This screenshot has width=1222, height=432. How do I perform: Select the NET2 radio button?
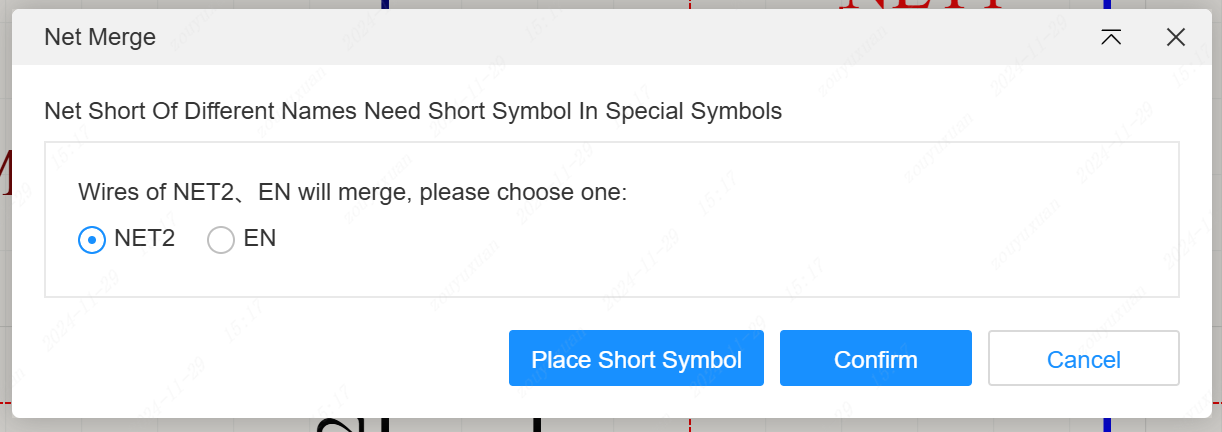point(92,240)
